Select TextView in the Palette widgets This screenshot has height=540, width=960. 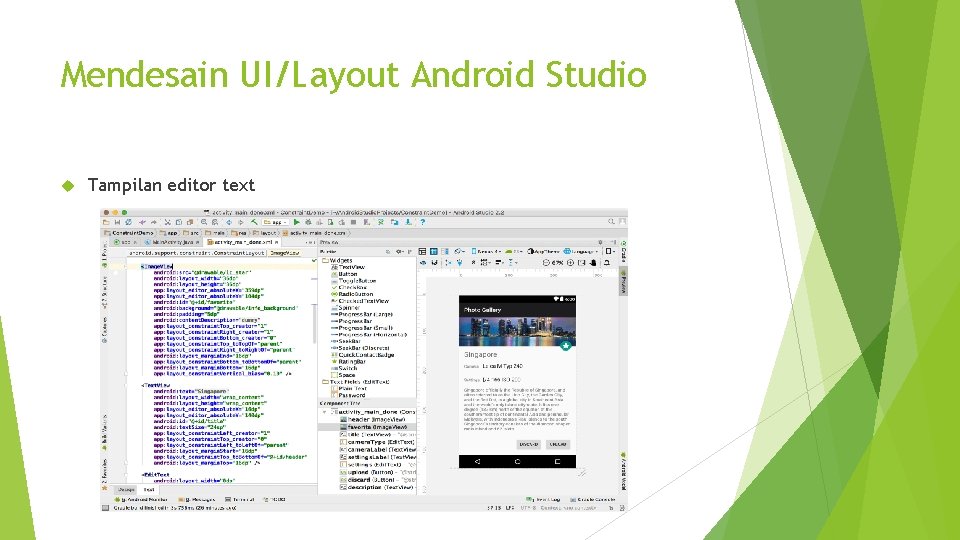348,268
